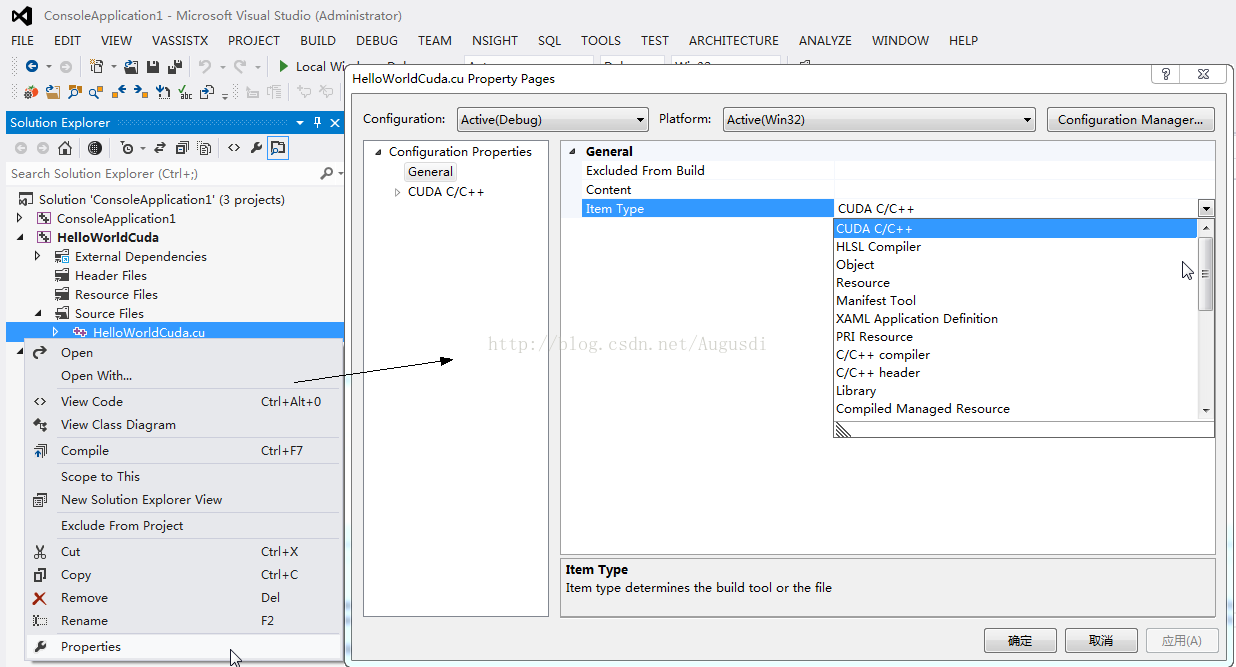The image size is (1236, 667).
Task: Click the Preview Selected Items icon
Action: coord(278,148)
